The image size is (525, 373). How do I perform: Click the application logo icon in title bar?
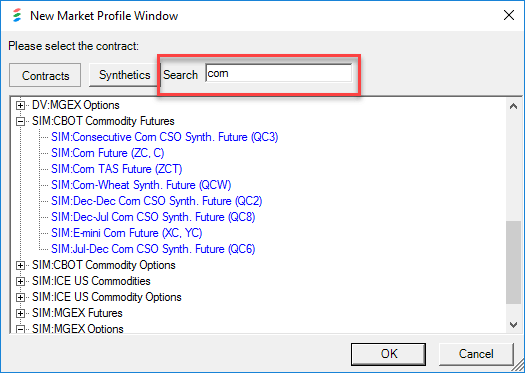click(17, 15)
